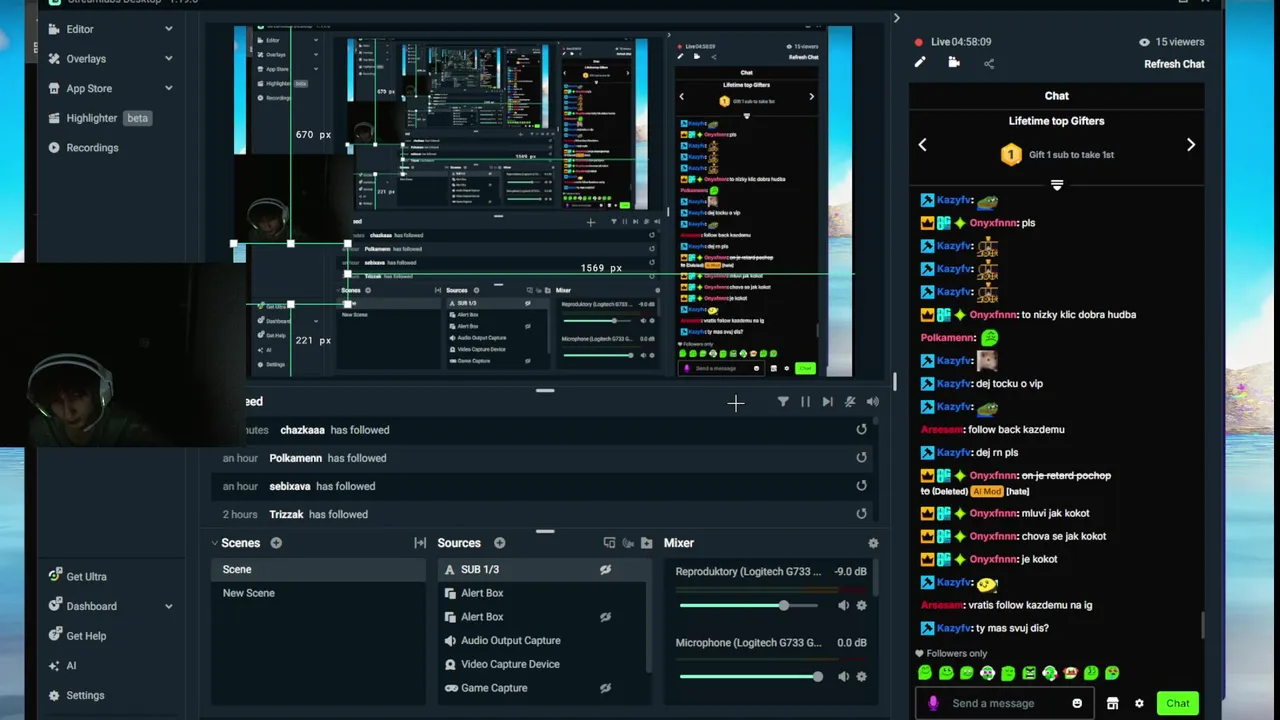Screen dimensions: 1280x720
Task: Click the first icon right of Sources title
Action: coord(609,543)
